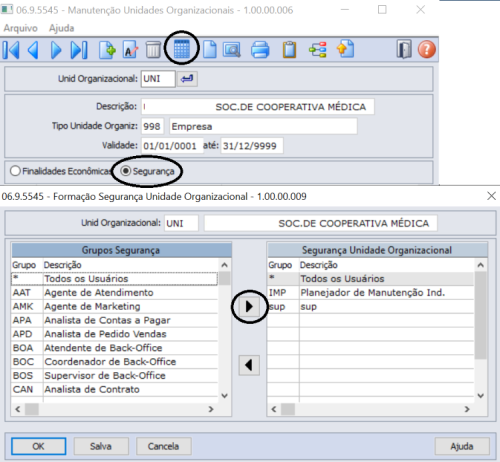The width and height of the screenshot is (500, 462).
Task: Select Todos os Usuários in Grupos Segurança
Action: (115, 279)
